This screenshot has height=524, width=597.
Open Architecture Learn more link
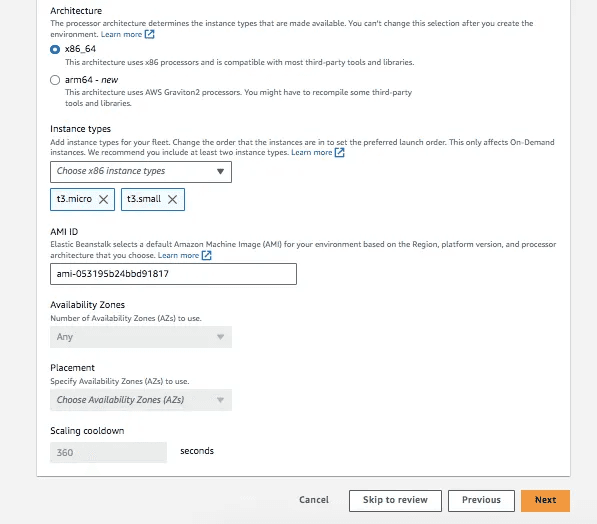click(121, 34)
